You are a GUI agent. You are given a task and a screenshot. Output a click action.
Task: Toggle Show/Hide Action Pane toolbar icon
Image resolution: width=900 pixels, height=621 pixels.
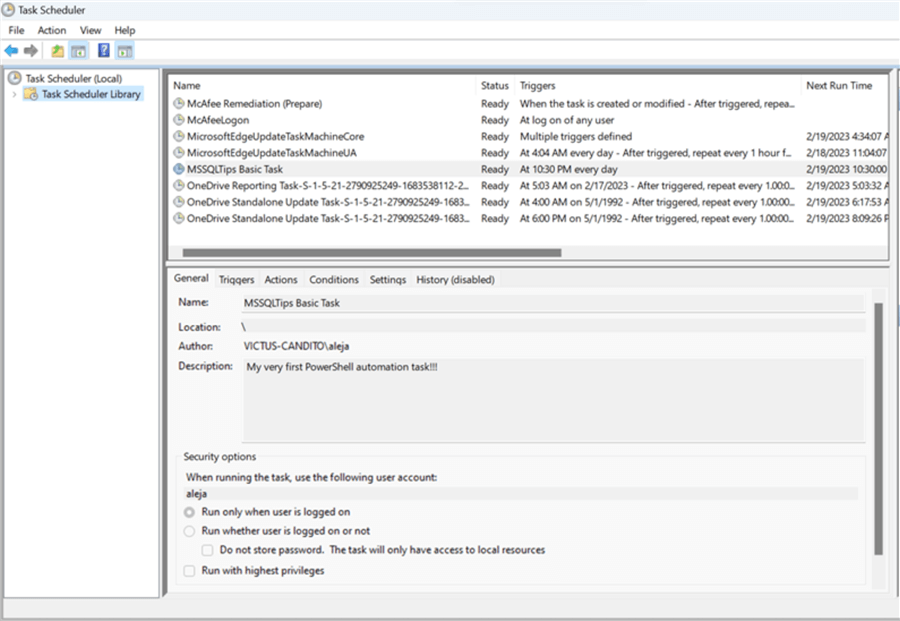coord(125,51)
